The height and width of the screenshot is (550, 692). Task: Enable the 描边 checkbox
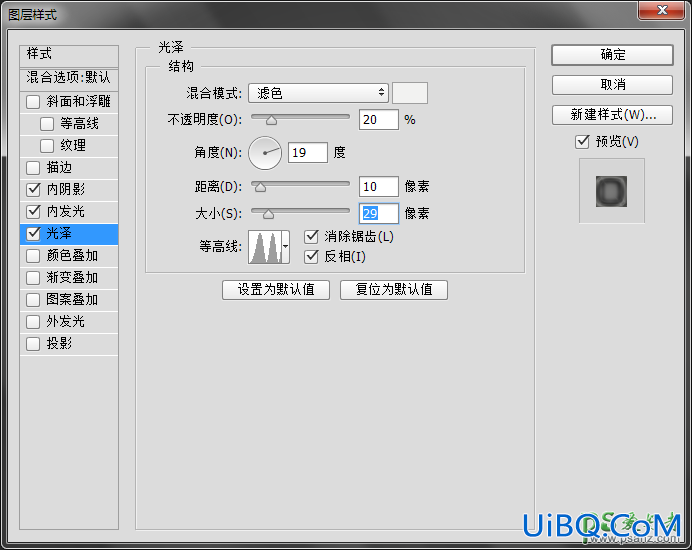click(33, 168)
